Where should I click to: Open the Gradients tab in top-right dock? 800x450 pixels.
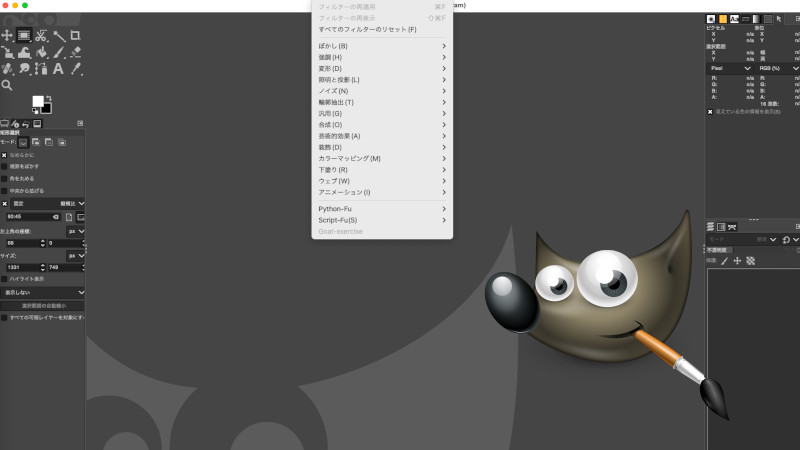coord(756,19)
